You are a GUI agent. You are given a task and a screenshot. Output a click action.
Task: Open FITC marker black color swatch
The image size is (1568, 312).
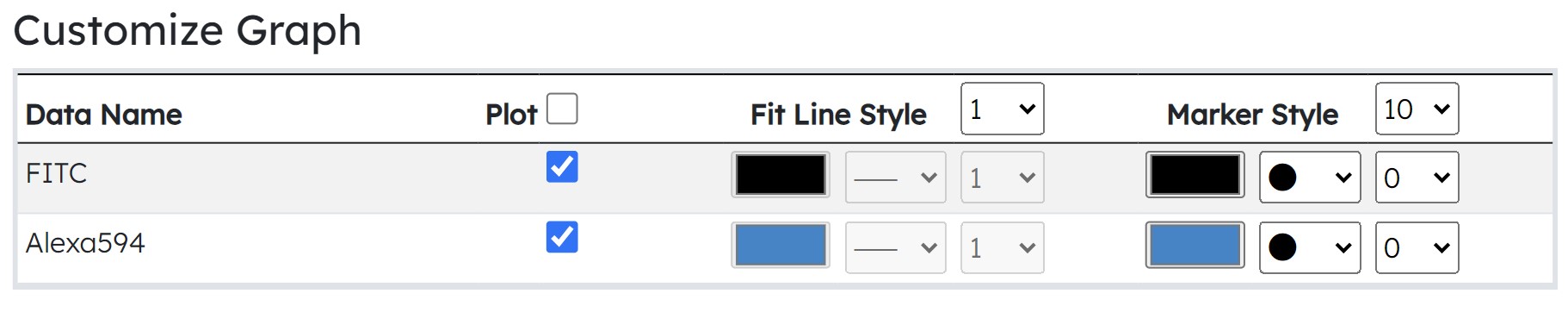pos(1195,175)
